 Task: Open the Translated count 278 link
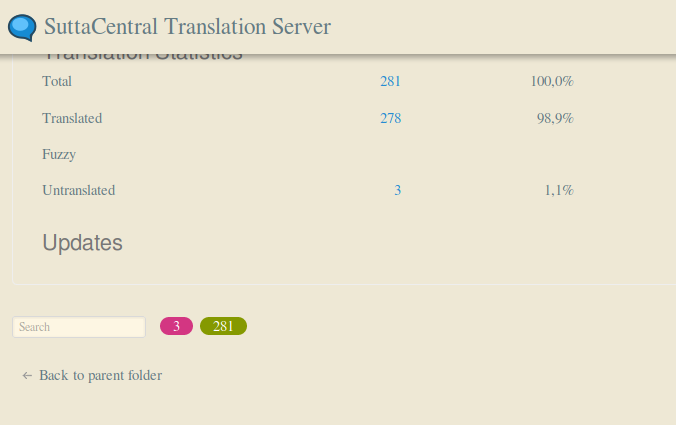pyautogui.click(x=391, y=118)
